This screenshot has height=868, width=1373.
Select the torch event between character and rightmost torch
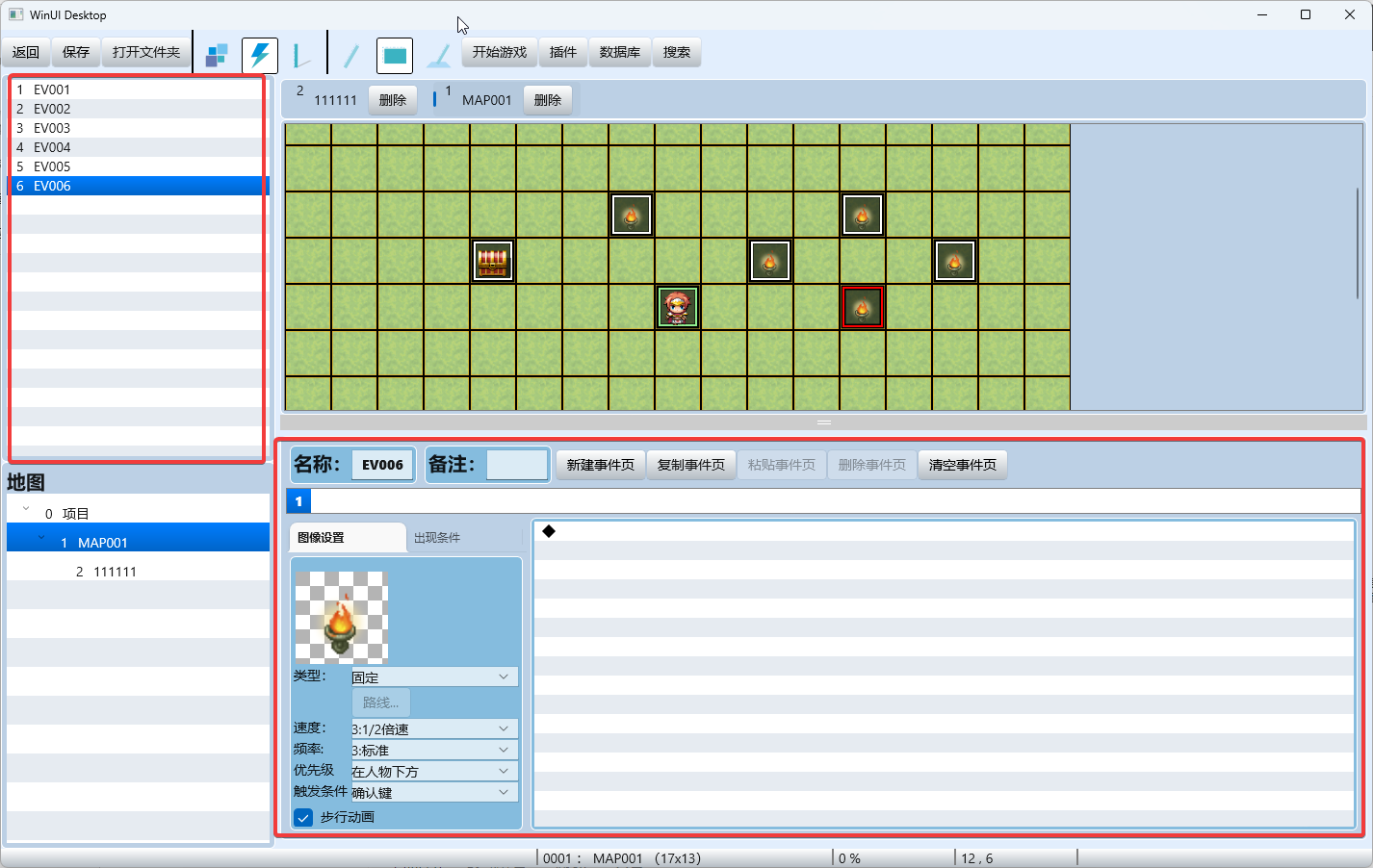770,261
